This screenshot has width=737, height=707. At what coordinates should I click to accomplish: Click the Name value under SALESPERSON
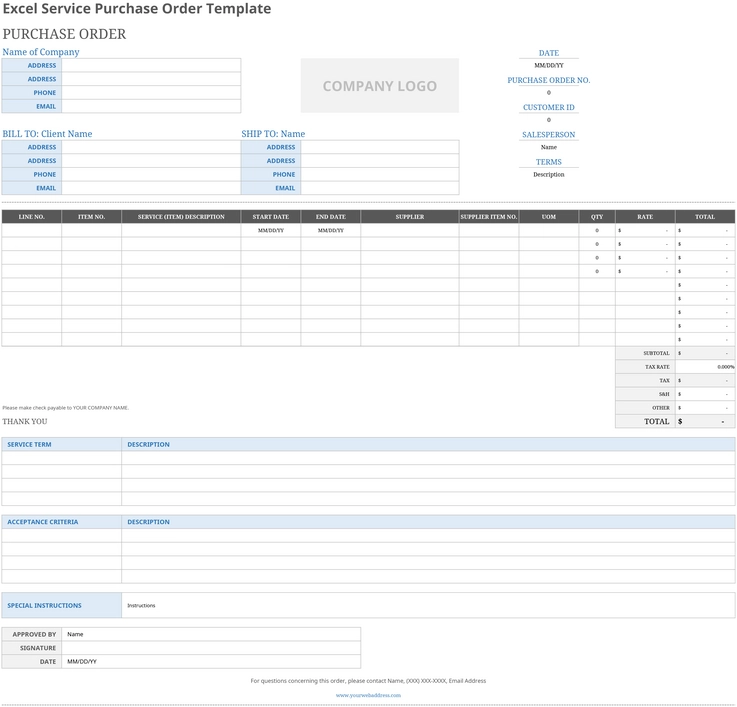pyautogui.click(x=549, y=147)
